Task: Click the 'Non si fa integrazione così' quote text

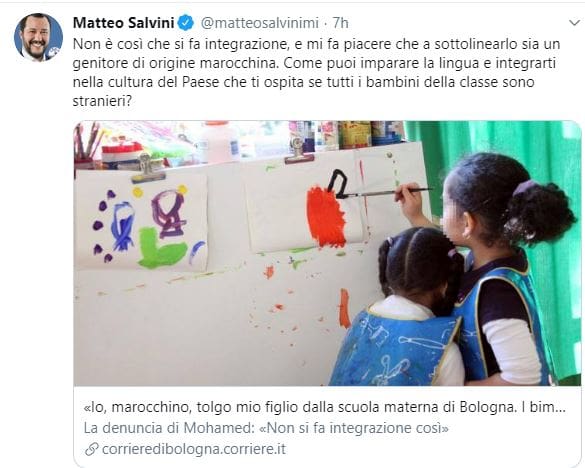Action: click(354, 428)
